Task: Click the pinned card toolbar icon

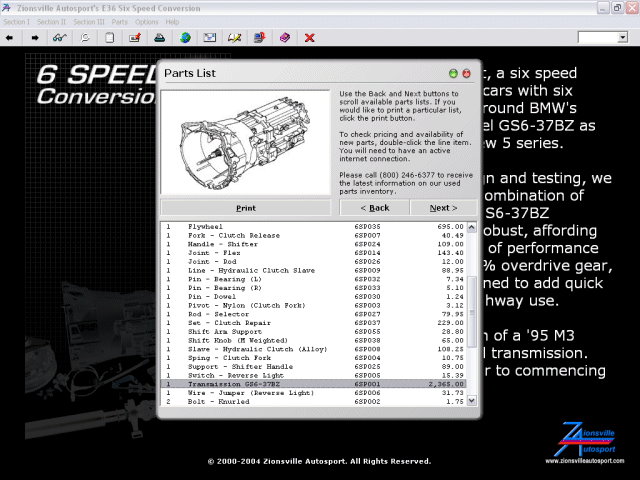Action: click(135, 38)
